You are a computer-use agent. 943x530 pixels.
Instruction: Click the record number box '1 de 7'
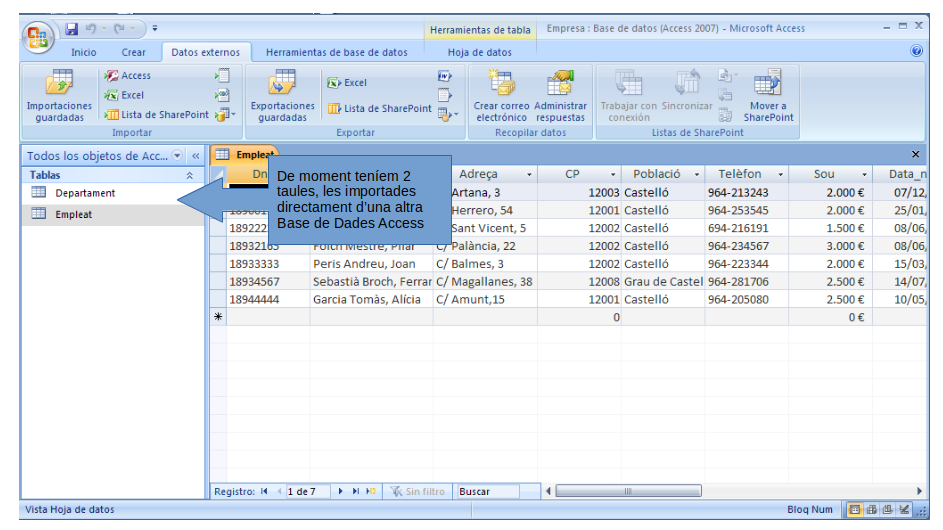click(308, 491)
